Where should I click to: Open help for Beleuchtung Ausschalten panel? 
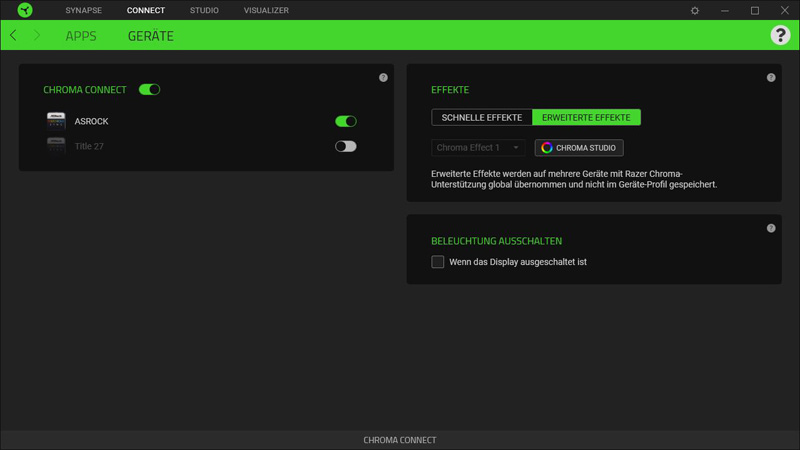771,228
